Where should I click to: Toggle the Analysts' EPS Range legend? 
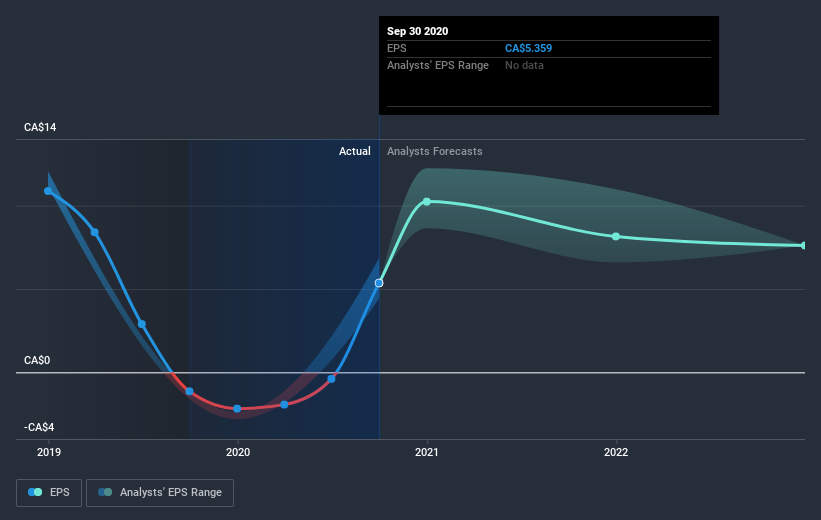160,492
